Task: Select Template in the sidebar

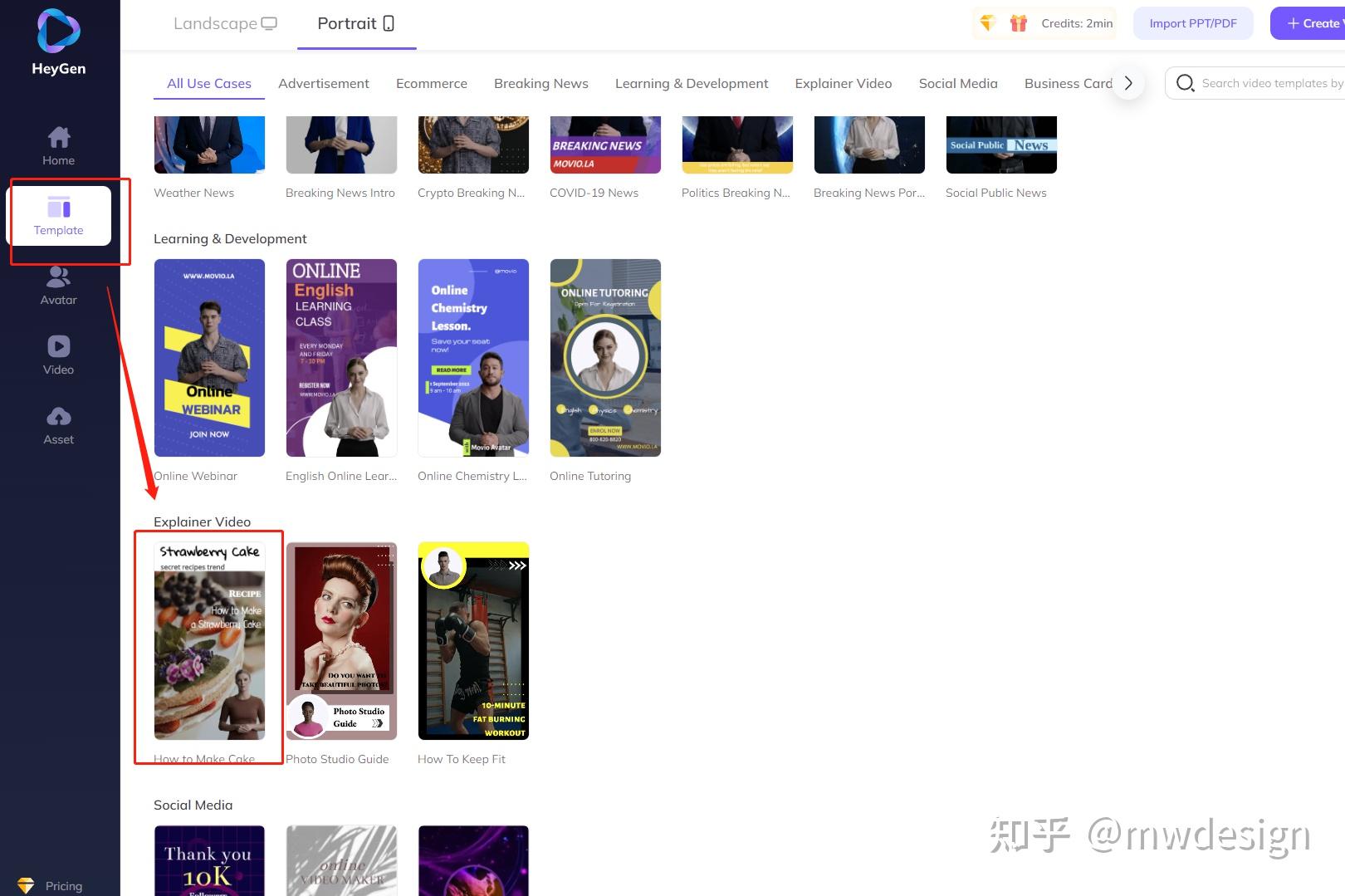Action: tap(58, 216)
